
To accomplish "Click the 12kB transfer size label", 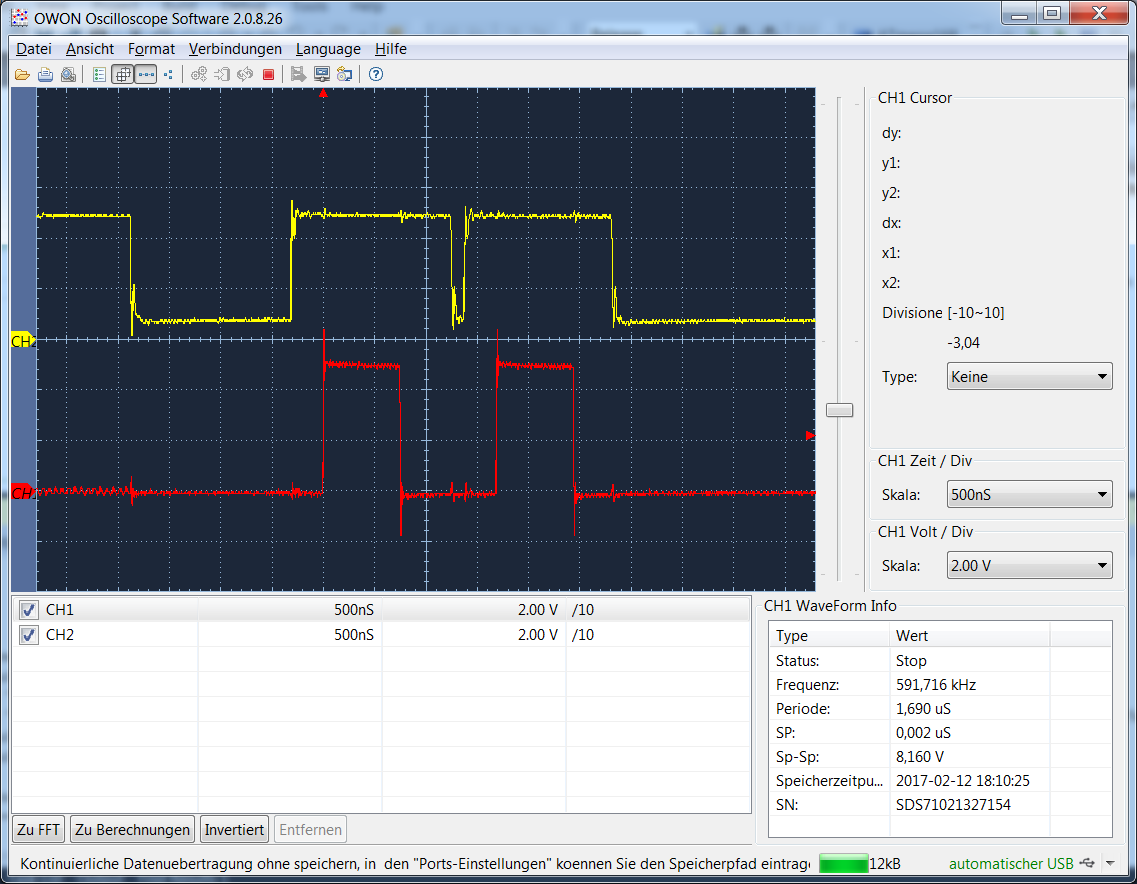I will click(885, 863).
